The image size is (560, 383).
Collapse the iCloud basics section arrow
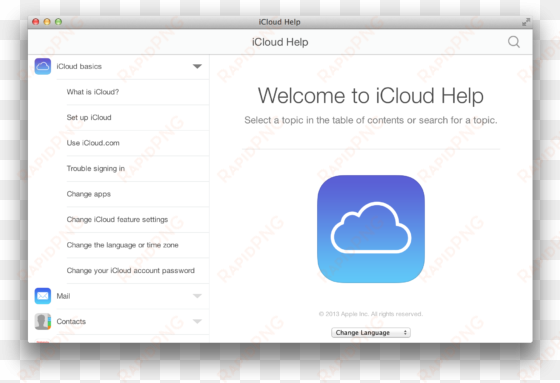[197, 66]
